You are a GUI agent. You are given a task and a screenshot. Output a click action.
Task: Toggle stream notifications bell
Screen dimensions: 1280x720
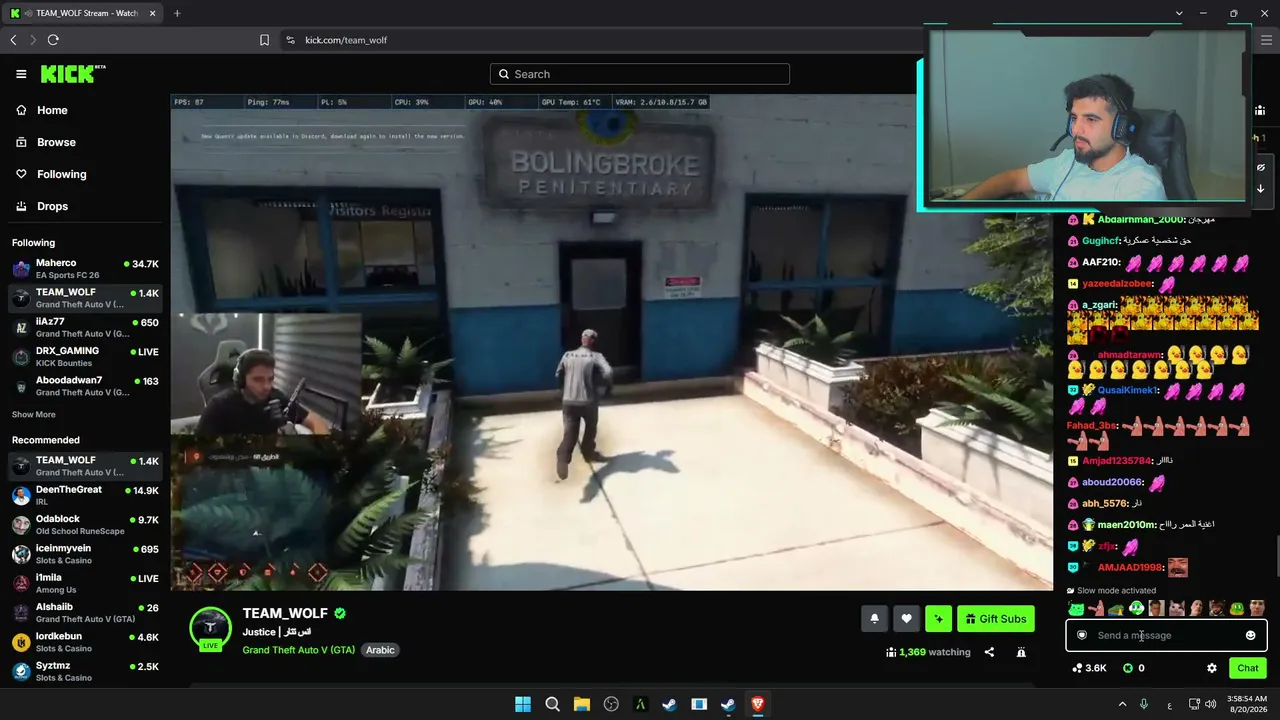(x=874, y=619)
